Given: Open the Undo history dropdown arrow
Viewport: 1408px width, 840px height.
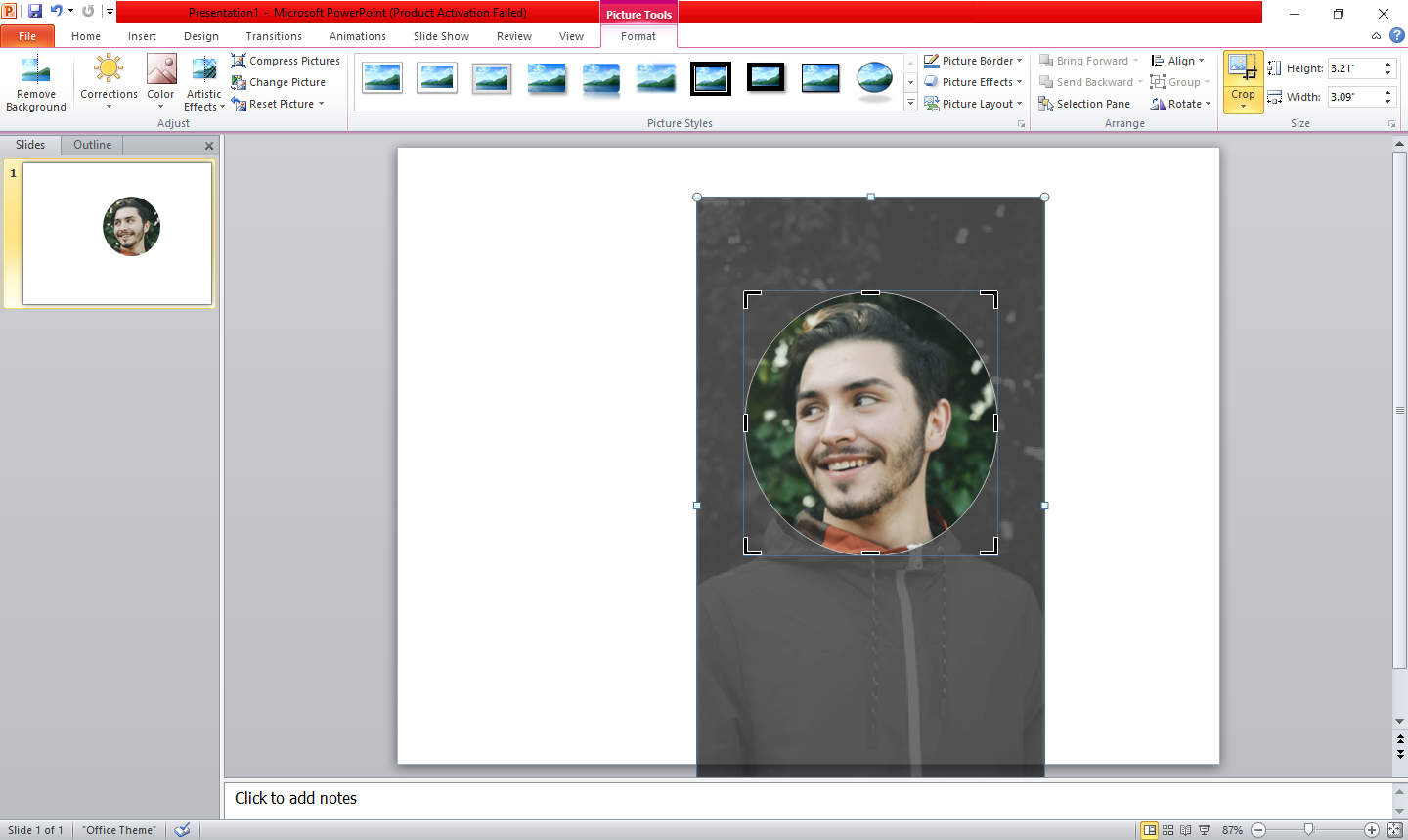Looking at the screenshot, I should [70, 12].
